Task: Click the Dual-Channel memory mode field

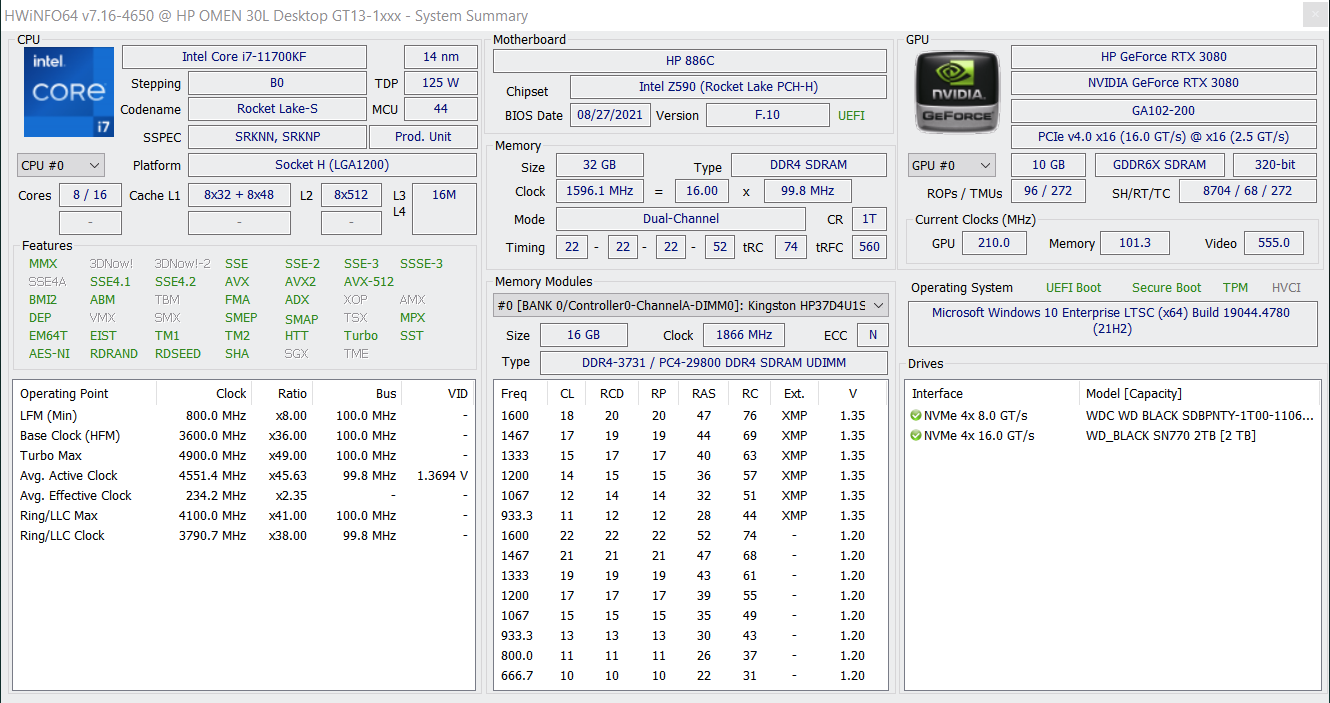Action: click(x=680, y=219)
